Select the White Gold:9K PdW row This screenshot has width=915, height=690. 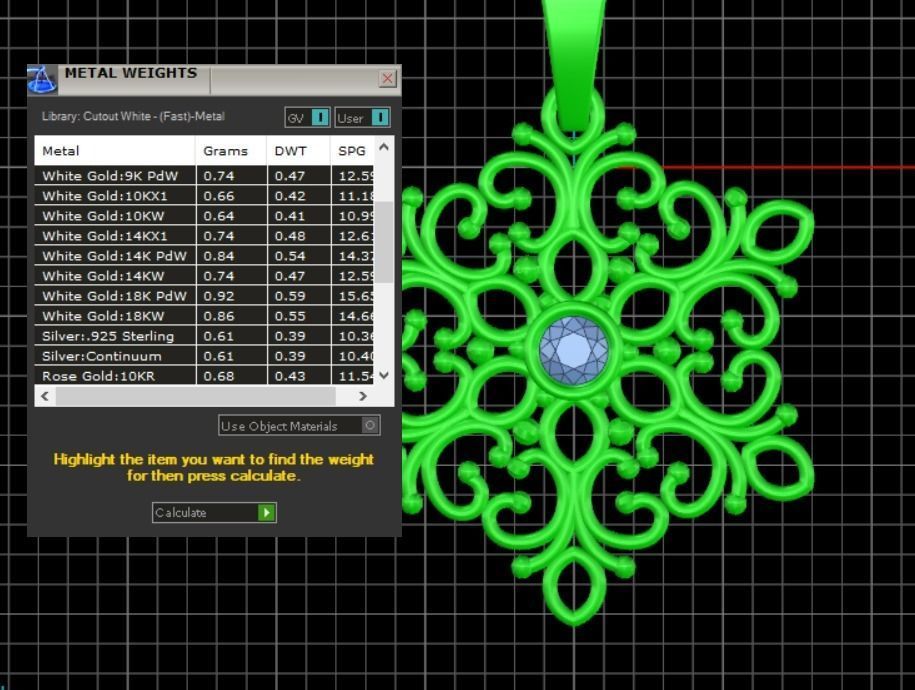pyautogui.click(x=204, y=176)
